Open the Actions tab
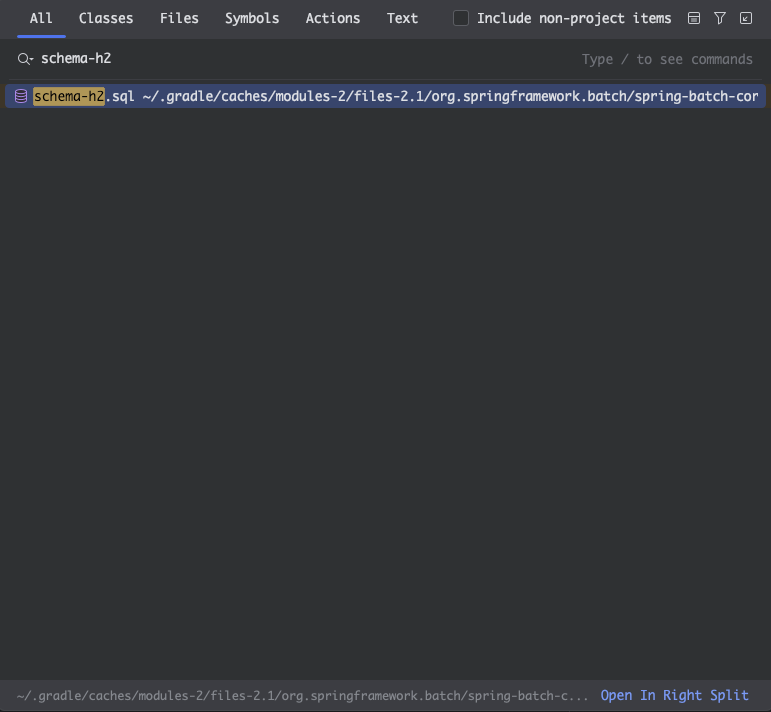771x712 pixels. point(332,19)
